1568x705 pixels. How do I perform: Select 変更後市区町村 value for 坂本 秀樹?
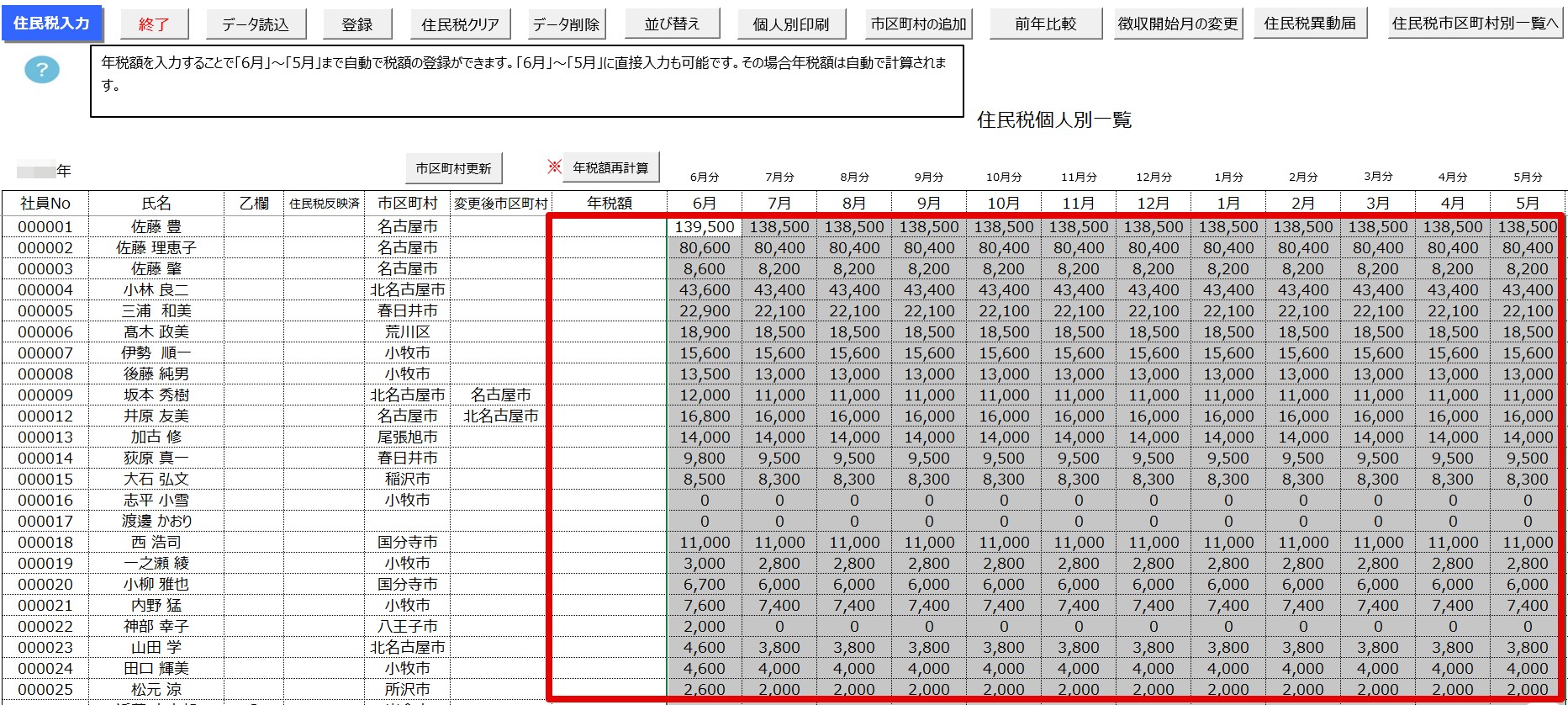tap(501, 395)
